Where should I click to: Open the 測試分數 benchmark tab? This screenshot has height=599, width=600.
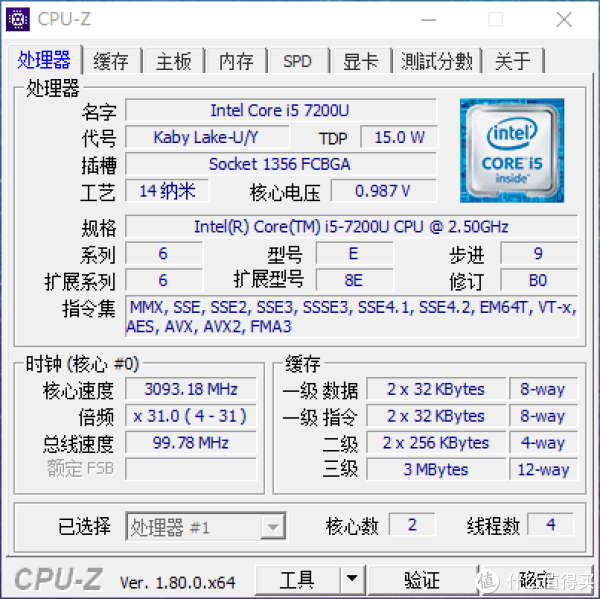(x=437, y=61)
